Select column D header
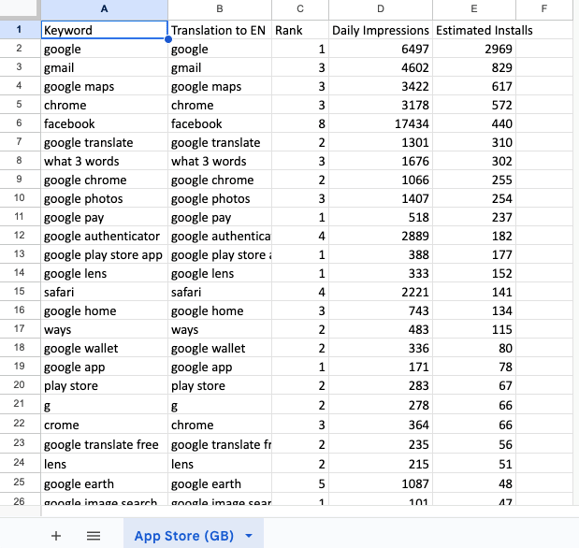This screenshot has width=579, height=548. [380, 9]
